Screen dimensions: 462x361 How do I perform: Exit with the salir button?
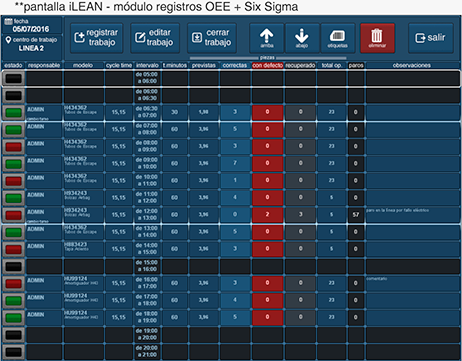point(431,38)
